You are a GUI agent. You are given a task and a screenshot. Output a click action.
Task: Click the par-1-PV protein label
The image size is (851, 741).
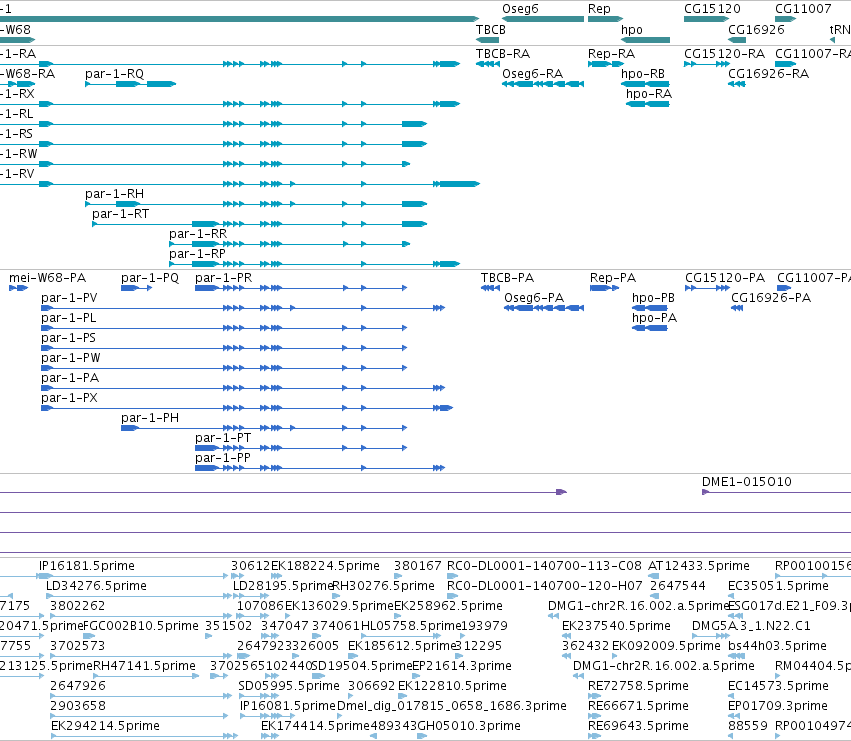pos(69,298)
